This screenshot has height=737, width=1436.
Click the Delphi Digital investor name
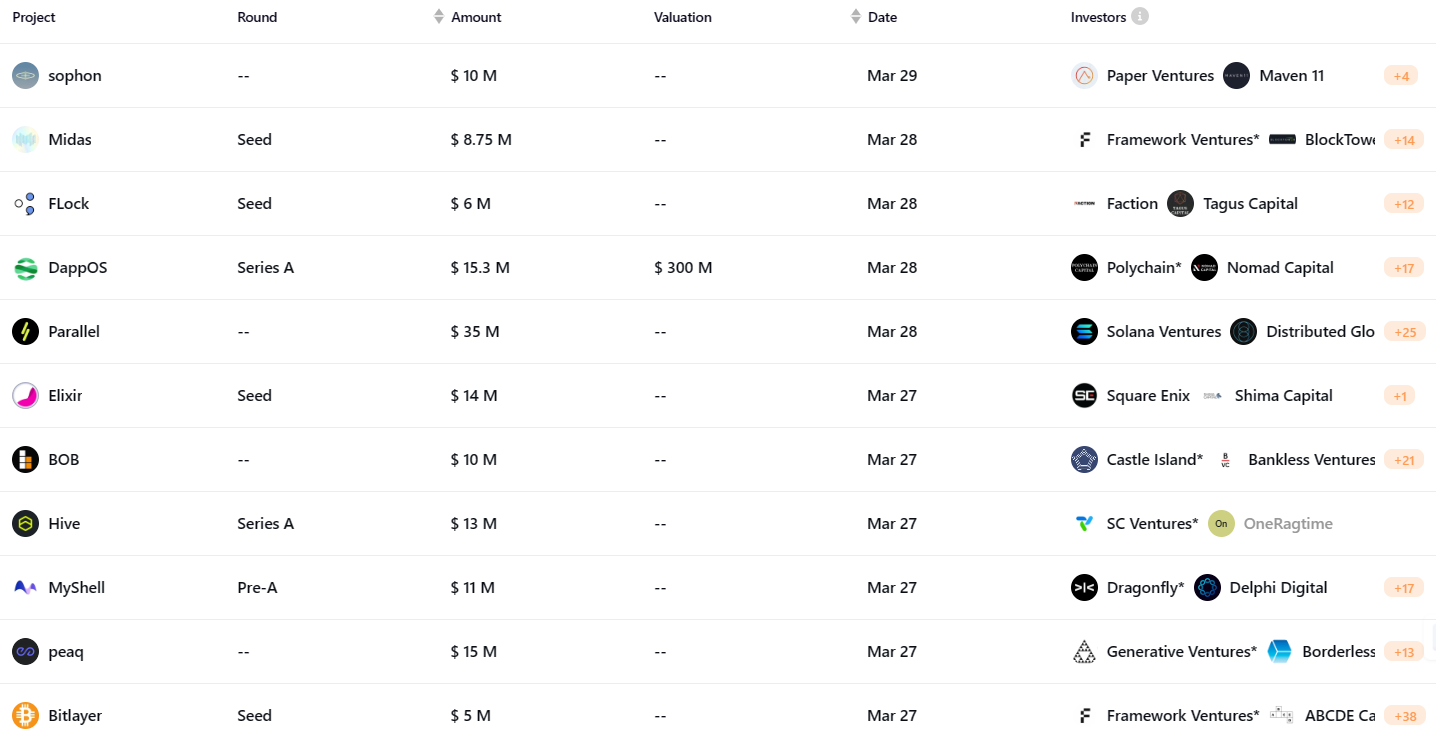[x=1278, y=588]
